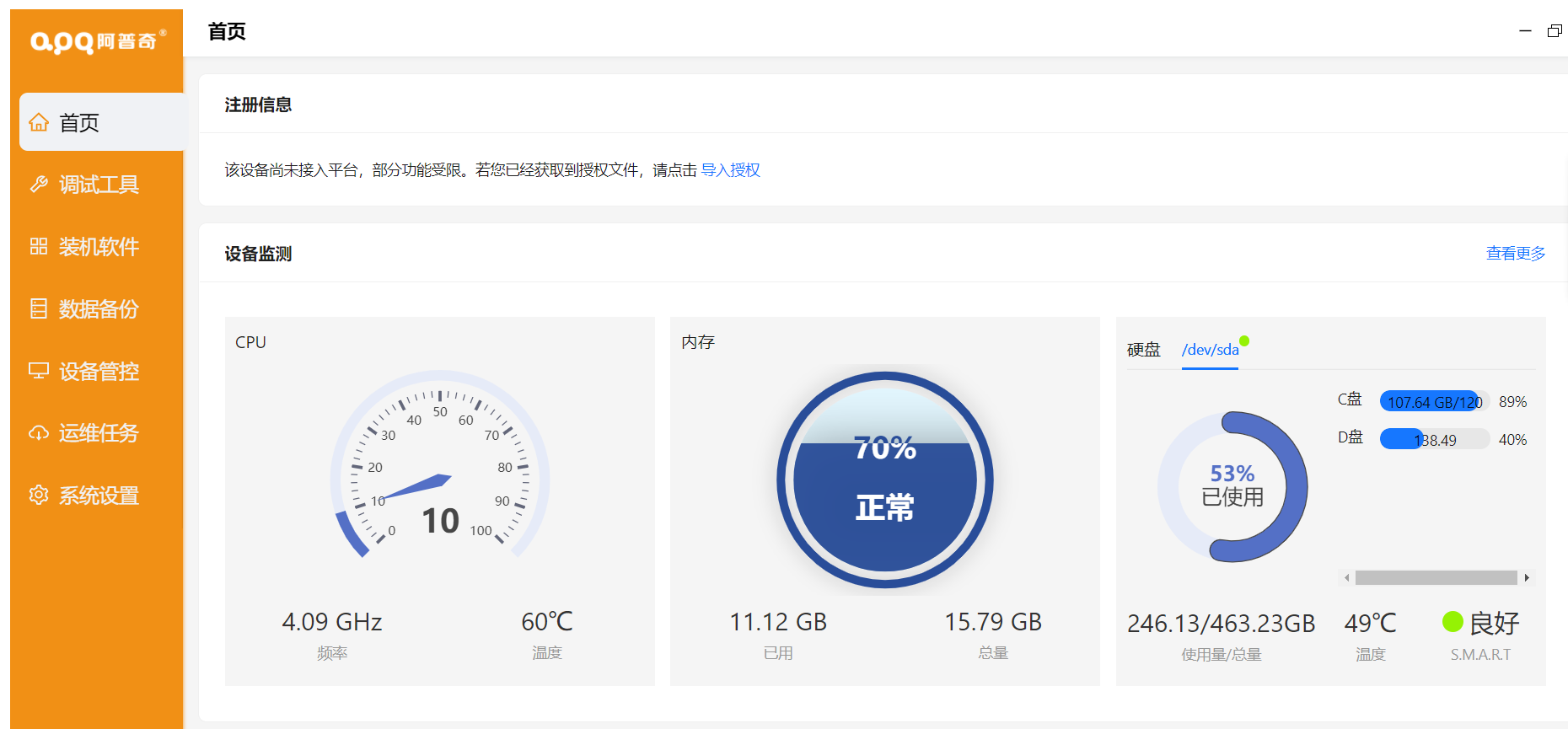This screenshot has height=745, width=1568.
Task: Click the gear icon for system settings
Action: coord(39,496)
